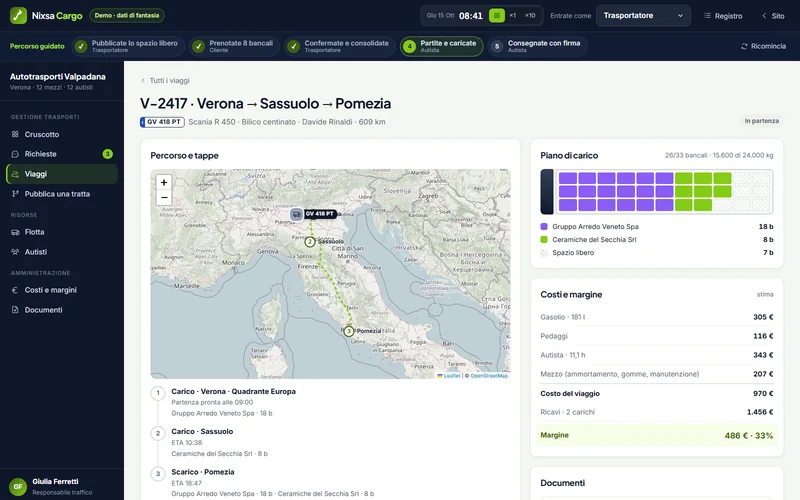This screenshot has width=800, height=500.
Task: Click 'Gasolio · 181 l' cost row
Action: 657,317
